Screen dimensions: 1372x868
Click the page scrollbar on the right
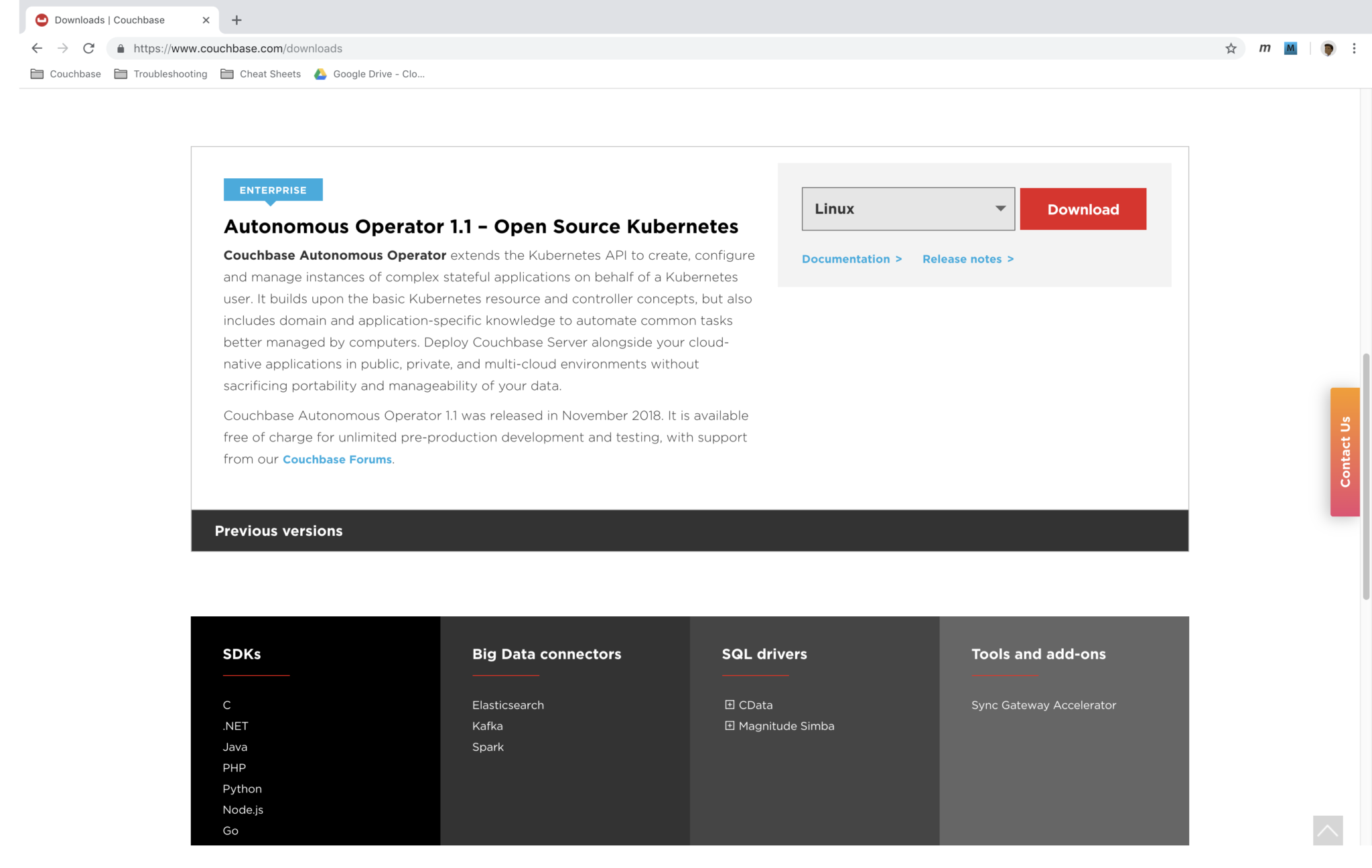(1365, 469)
